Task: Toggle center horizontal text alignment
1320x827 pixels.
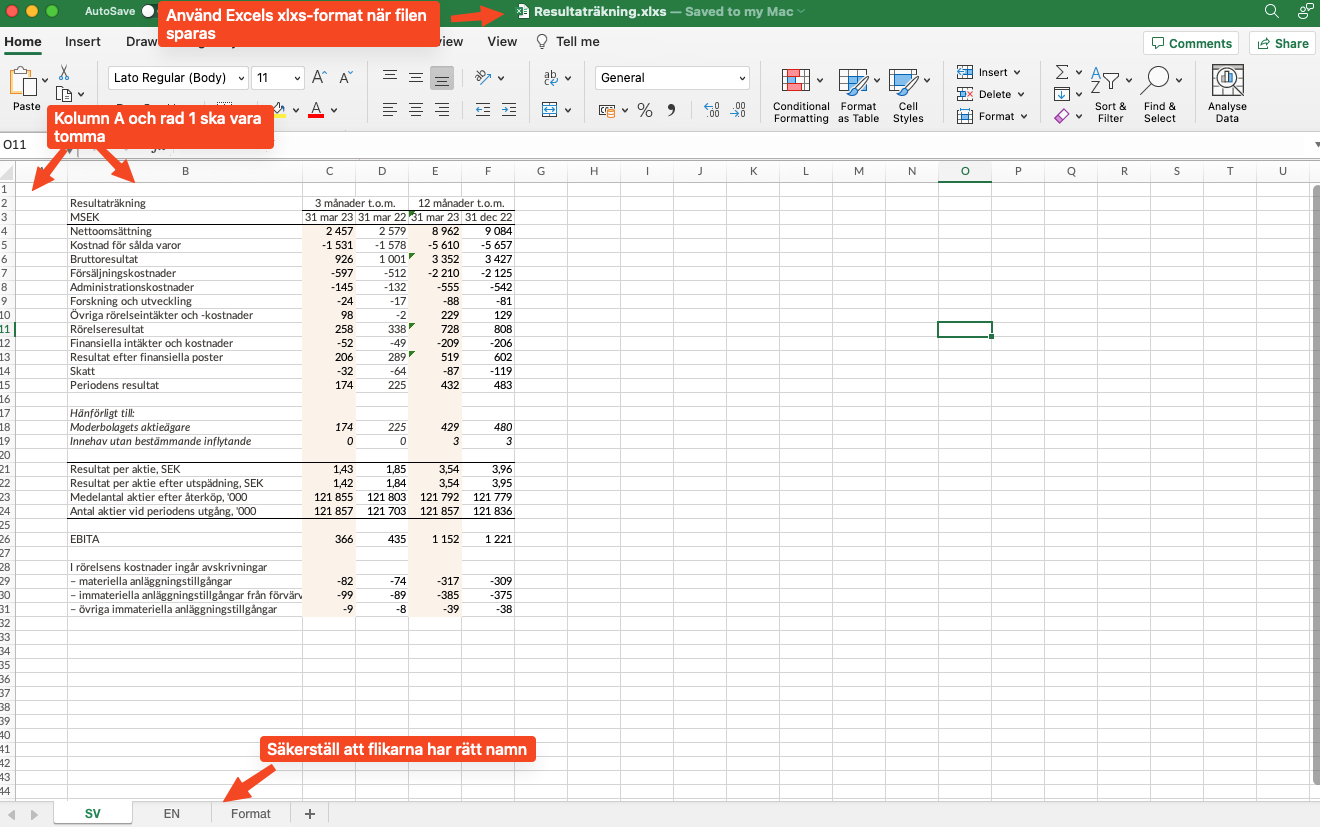Action: coord(416,110)
